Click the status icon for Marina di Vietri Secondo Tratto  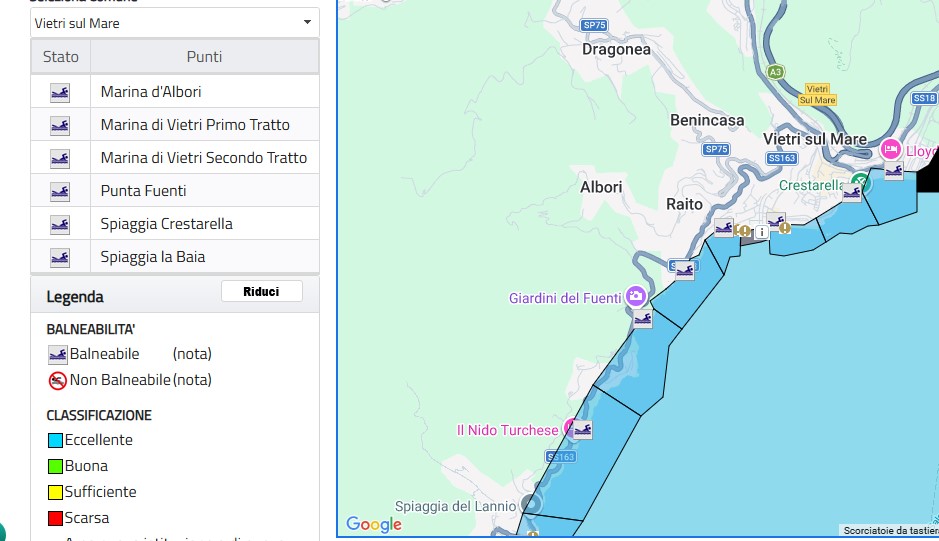coord(60,158)
